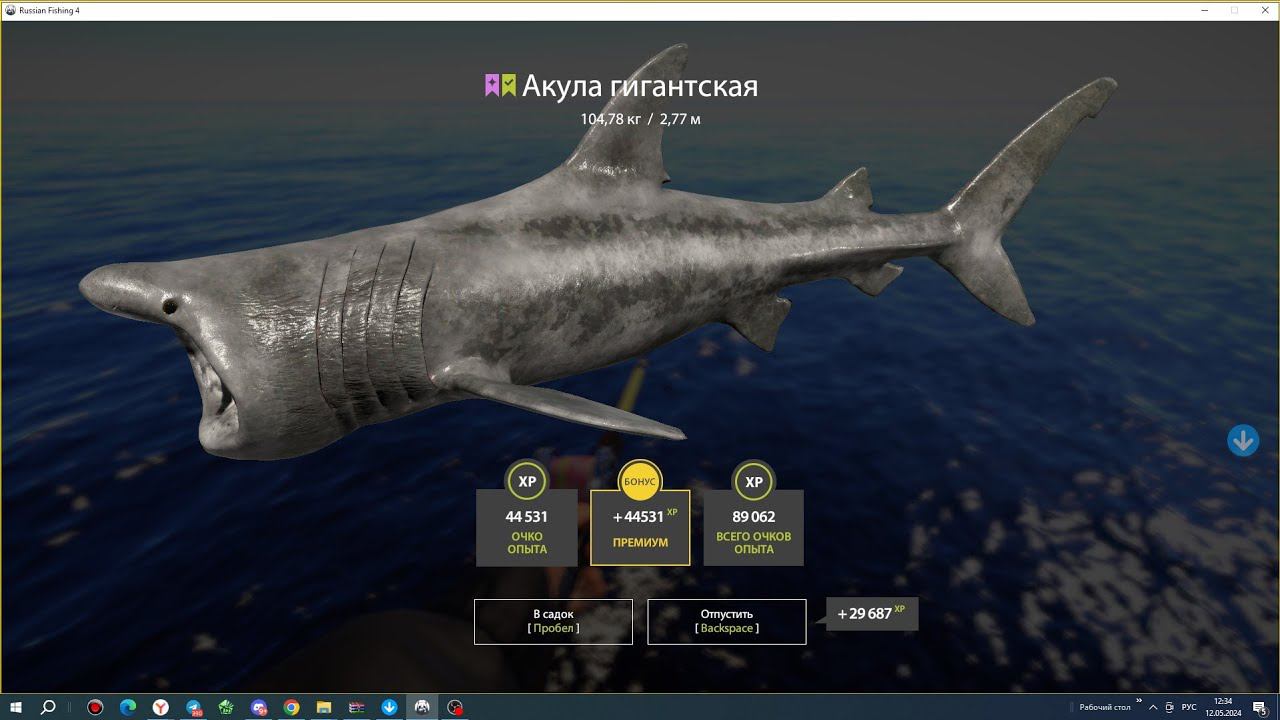Open File Explorer from the taskbar
Viewport: 1280px width, 720px height.
tap(324, 707)
